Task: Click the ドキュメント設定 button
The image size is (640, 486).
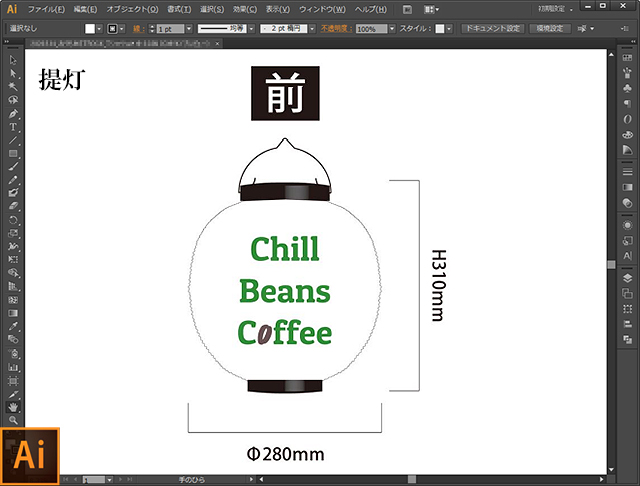Action: coord(493,29)
